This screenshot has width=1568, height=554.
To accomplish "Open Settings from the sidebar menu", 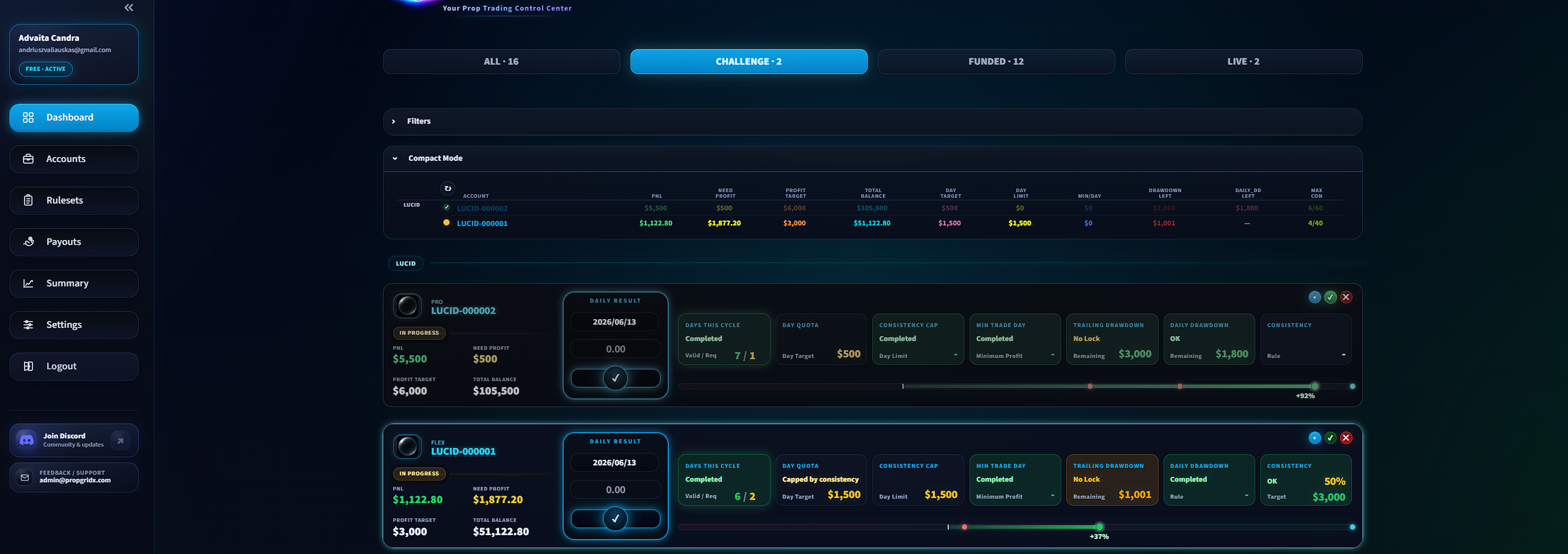I will 74,325.
